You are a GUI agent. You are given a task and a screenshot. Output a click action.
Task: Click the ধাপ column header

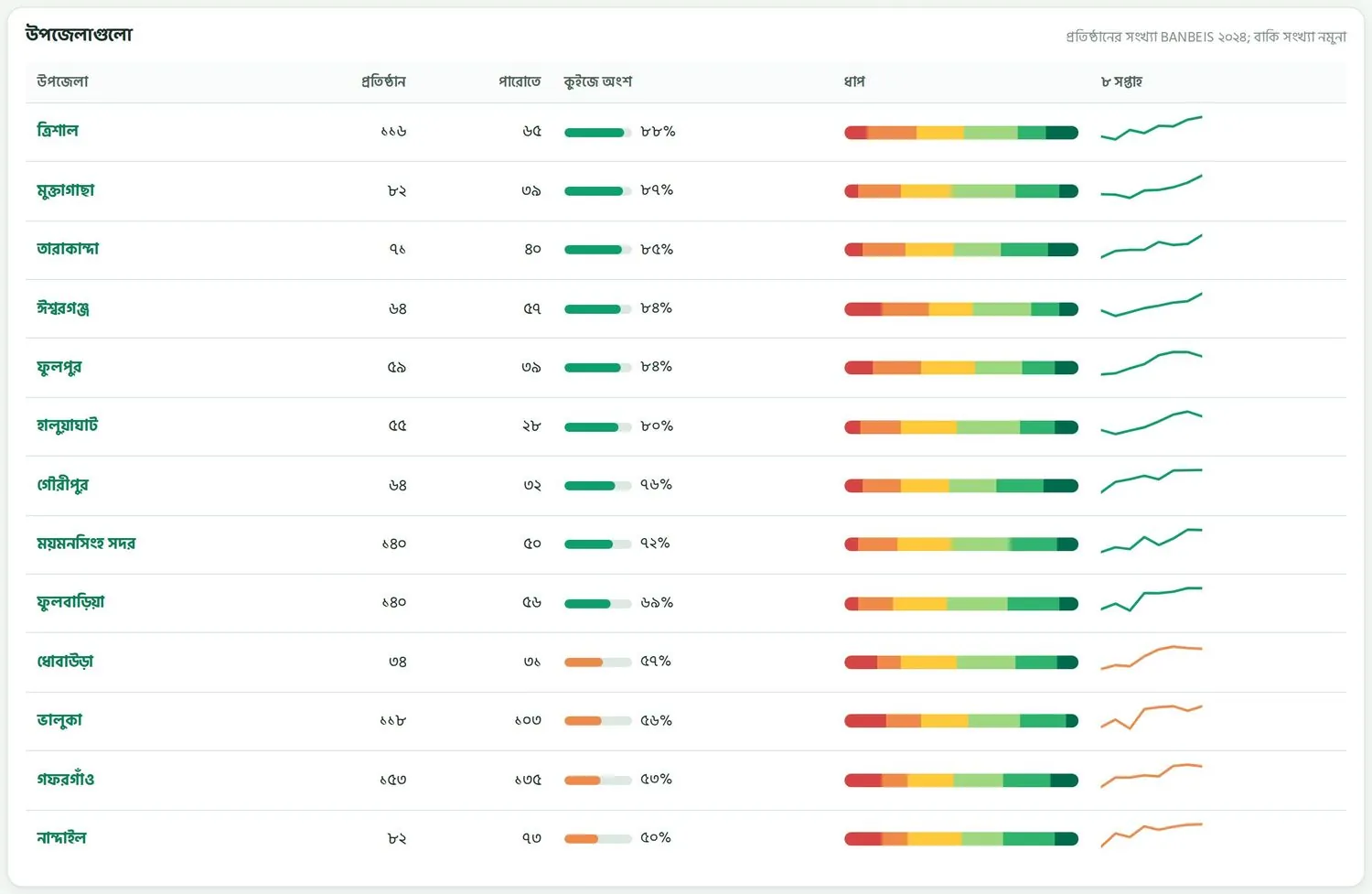(854, 81)
